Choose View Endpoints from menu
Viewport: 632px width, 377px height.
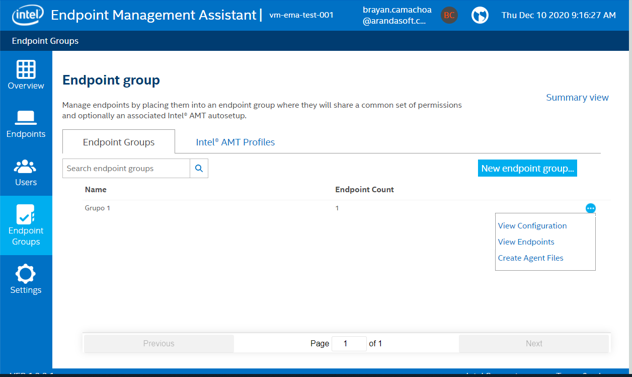coord(526,242)
